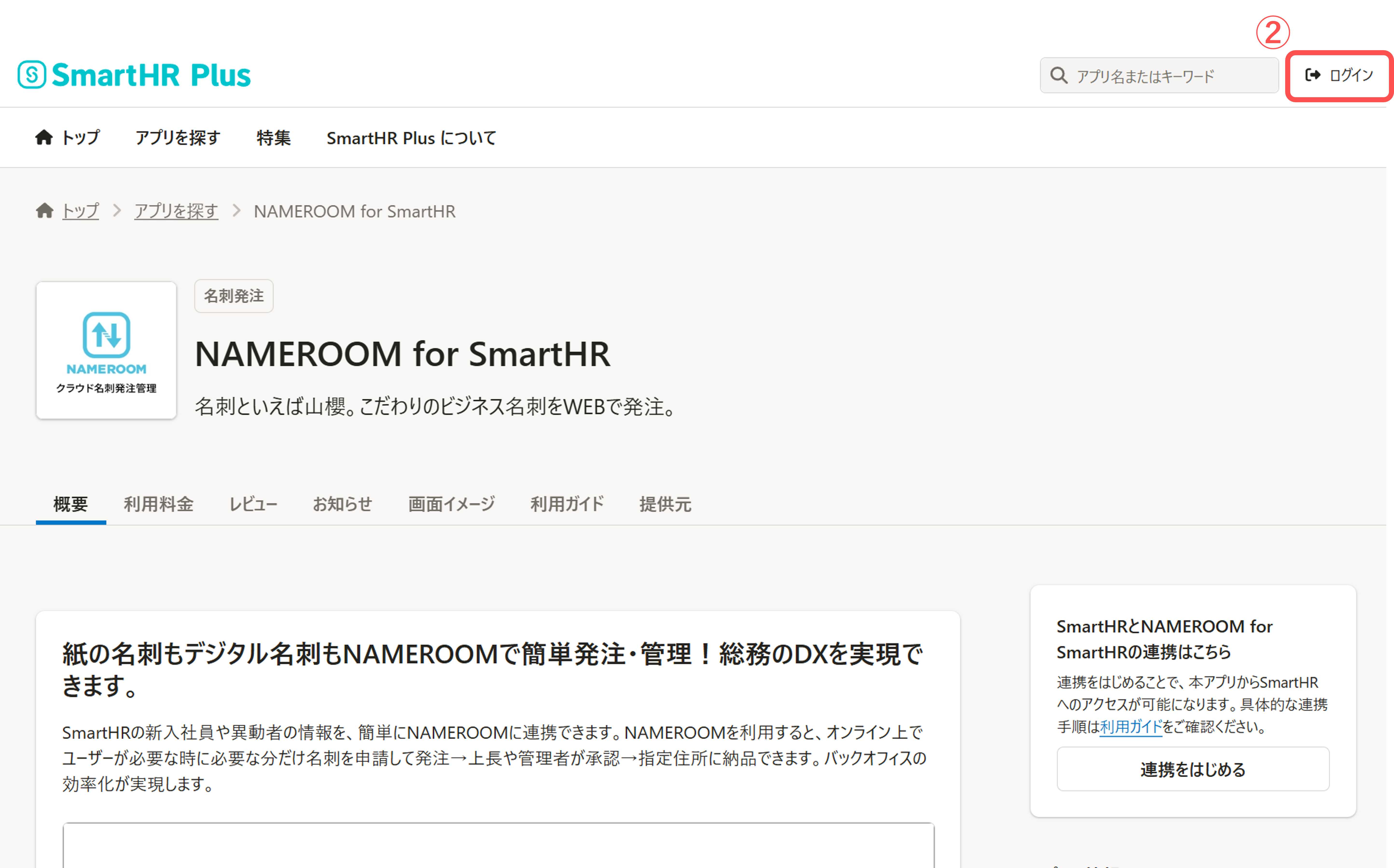The height and width of the screenshot is (868, 1394).
Task: Switch to the 画面イメージ tab
Action: pyautogui.click(x=451, y=504)
